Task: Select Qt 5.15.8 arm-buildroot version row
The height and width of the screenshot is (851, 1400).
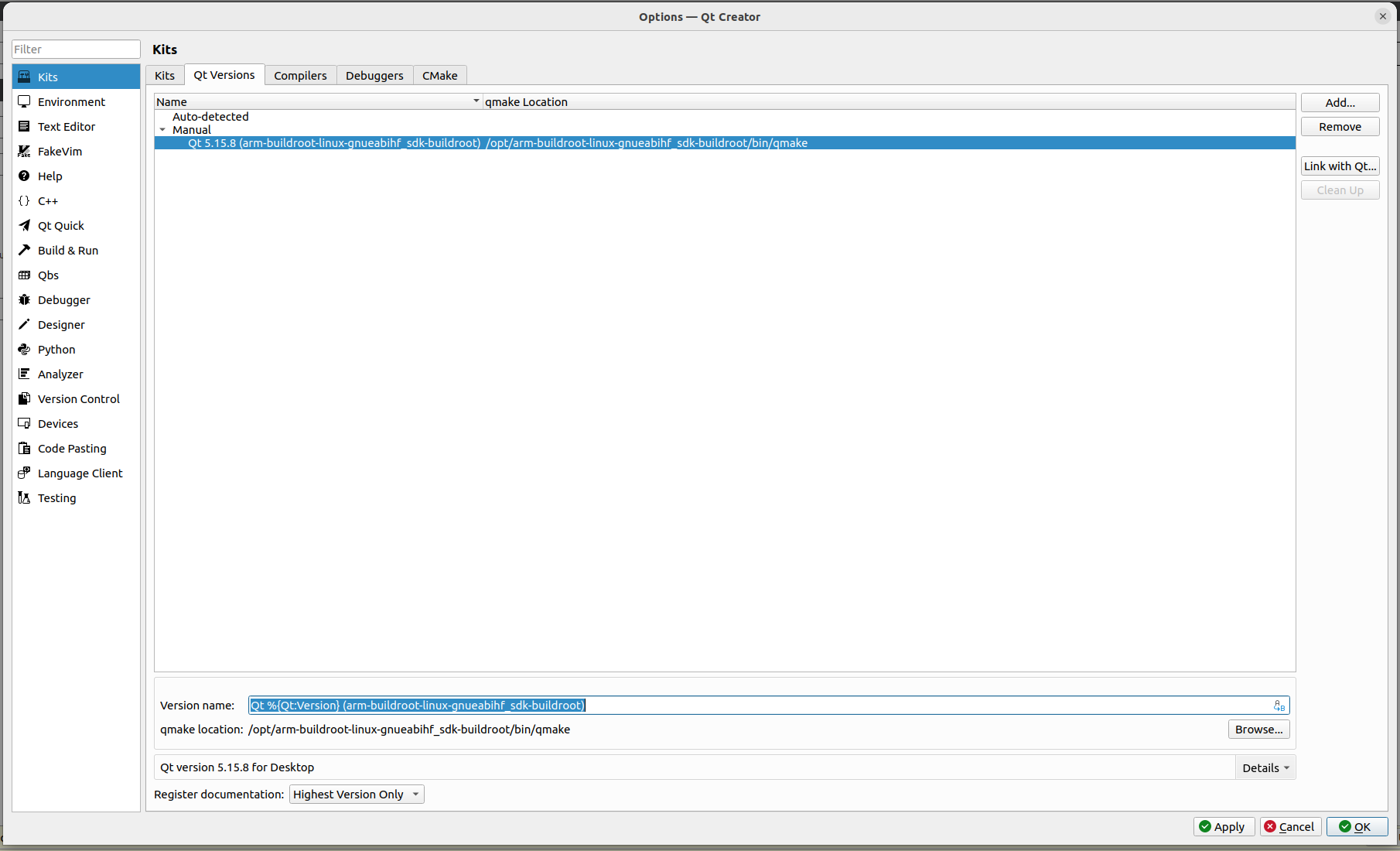Action: (x=725, y=143)
